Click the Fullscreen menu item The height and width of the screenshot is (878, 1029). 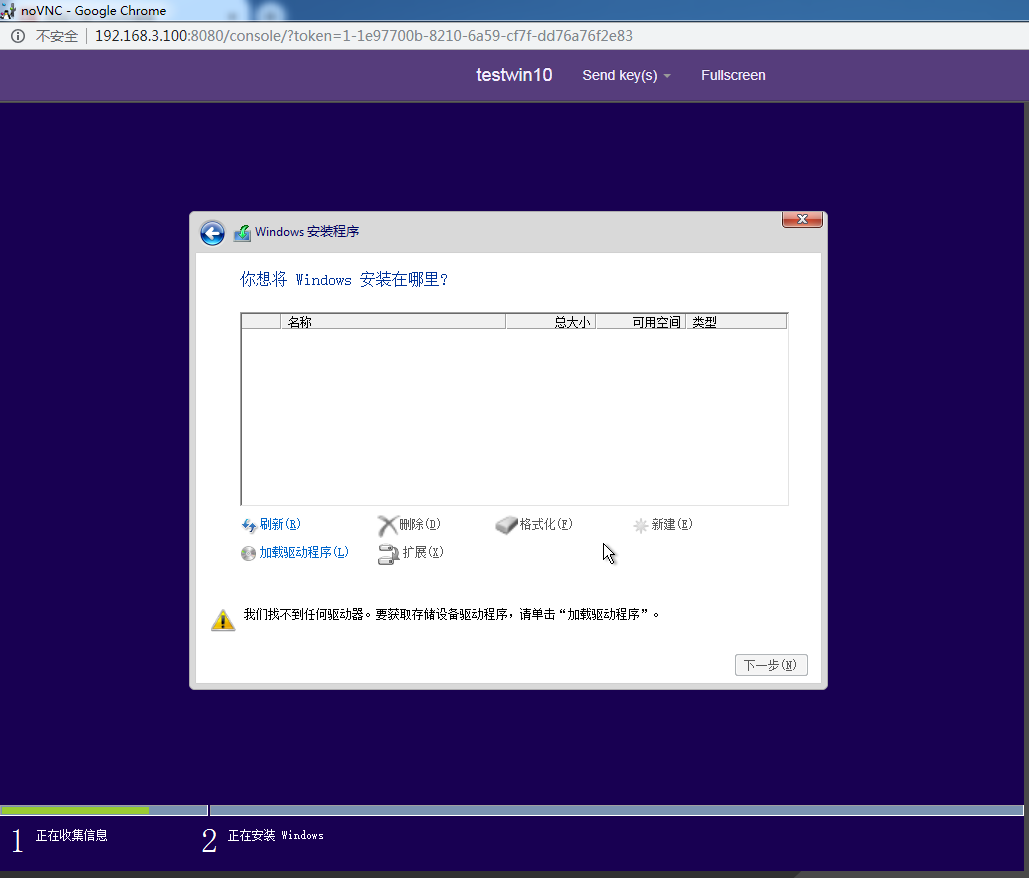(733, 75)
